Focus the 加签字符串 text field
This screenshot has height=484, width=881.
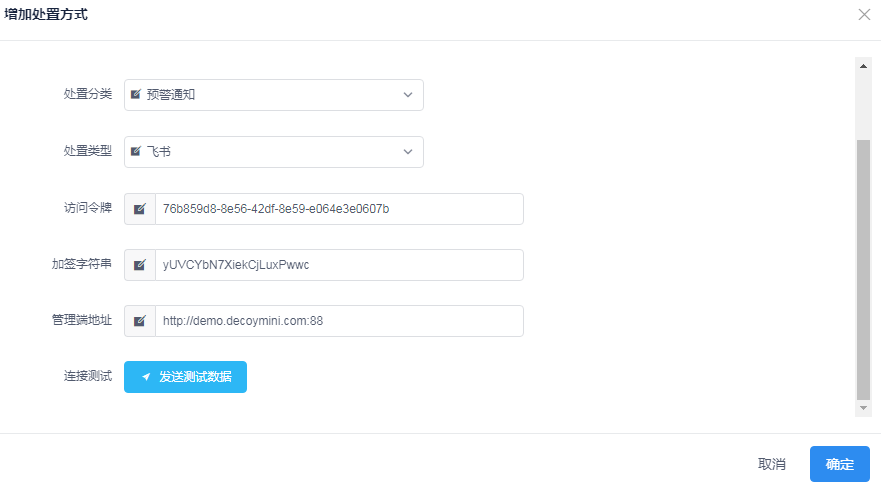coord(338,265)
